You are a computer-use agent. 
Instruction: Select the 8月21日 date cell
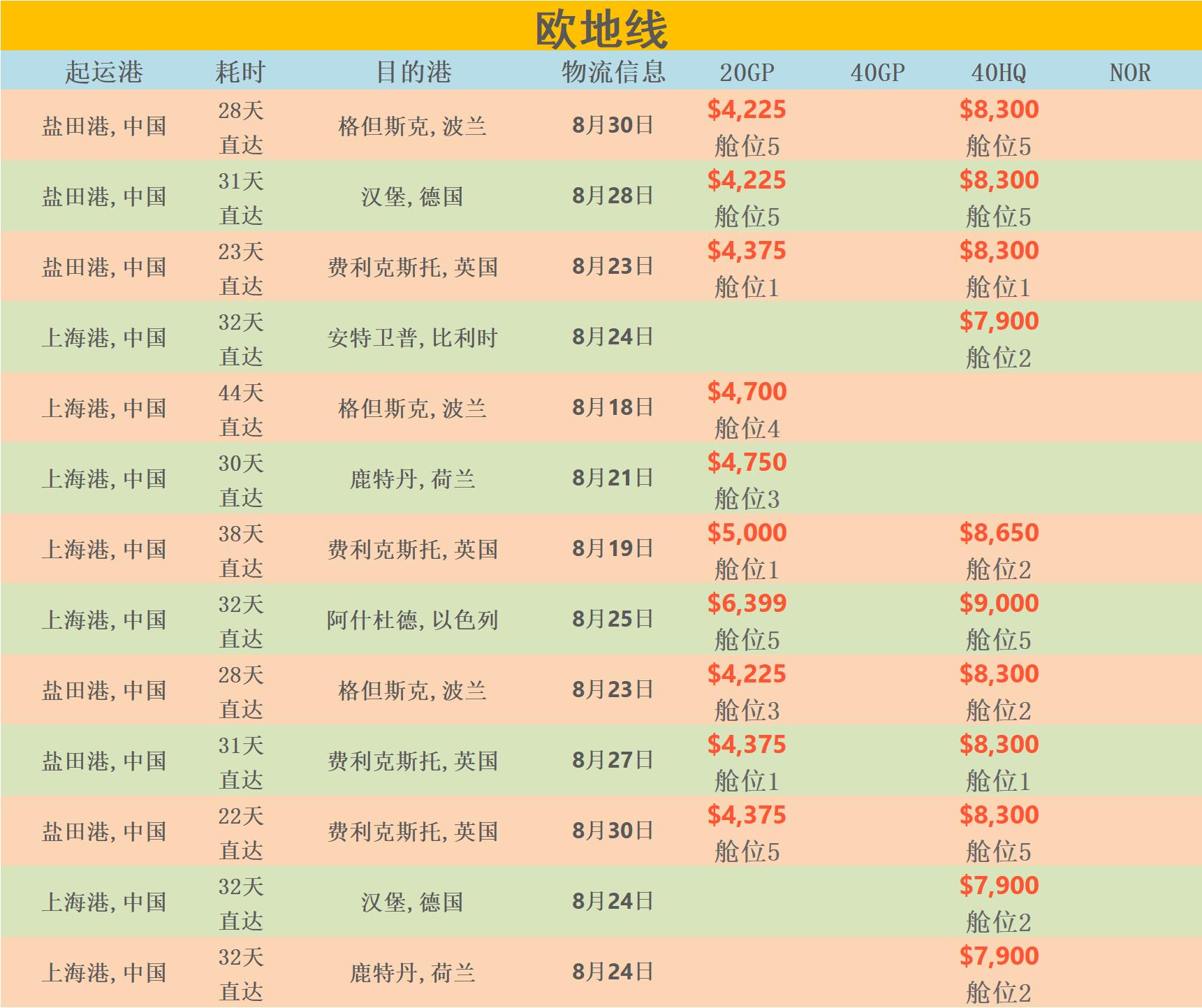(613, 478)
